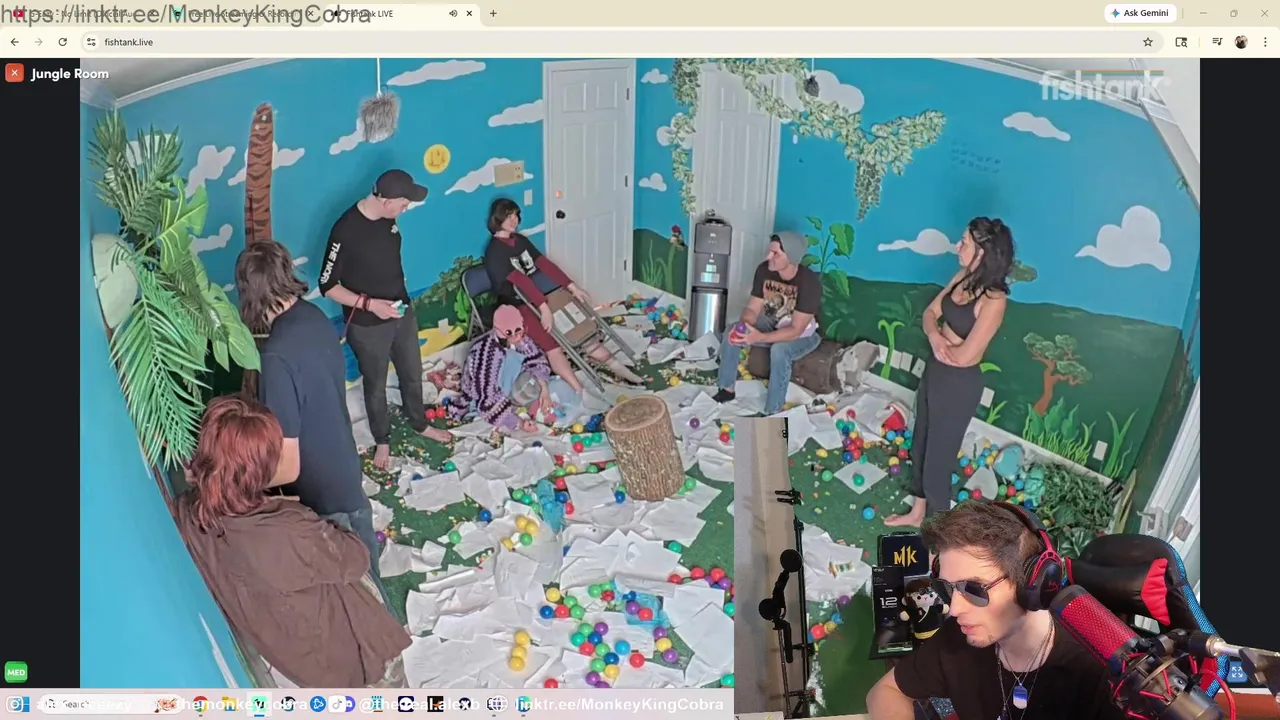Open the media playback controls icon
1280x720 pixels.
pyautogui.click(x=1217, y=42)
